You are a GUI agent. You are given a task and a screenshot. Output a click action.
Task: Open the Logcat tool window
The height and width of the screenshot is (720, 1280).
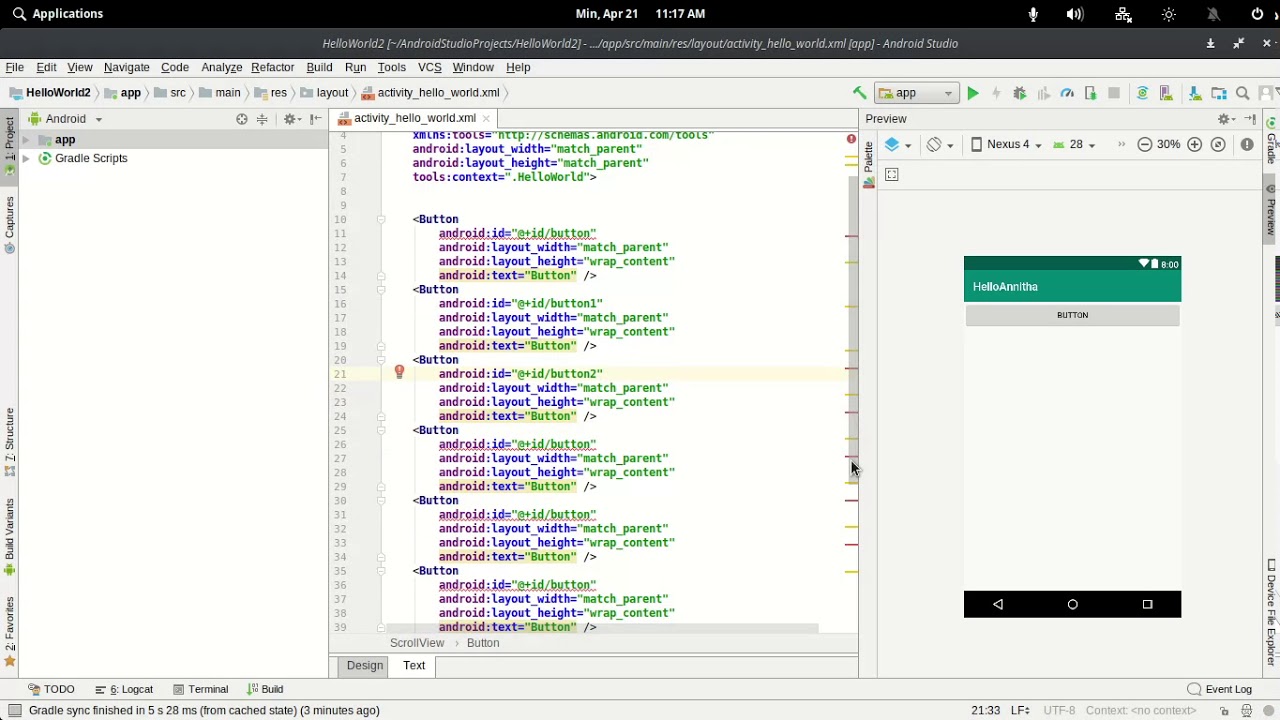click(x=124, y=690)
